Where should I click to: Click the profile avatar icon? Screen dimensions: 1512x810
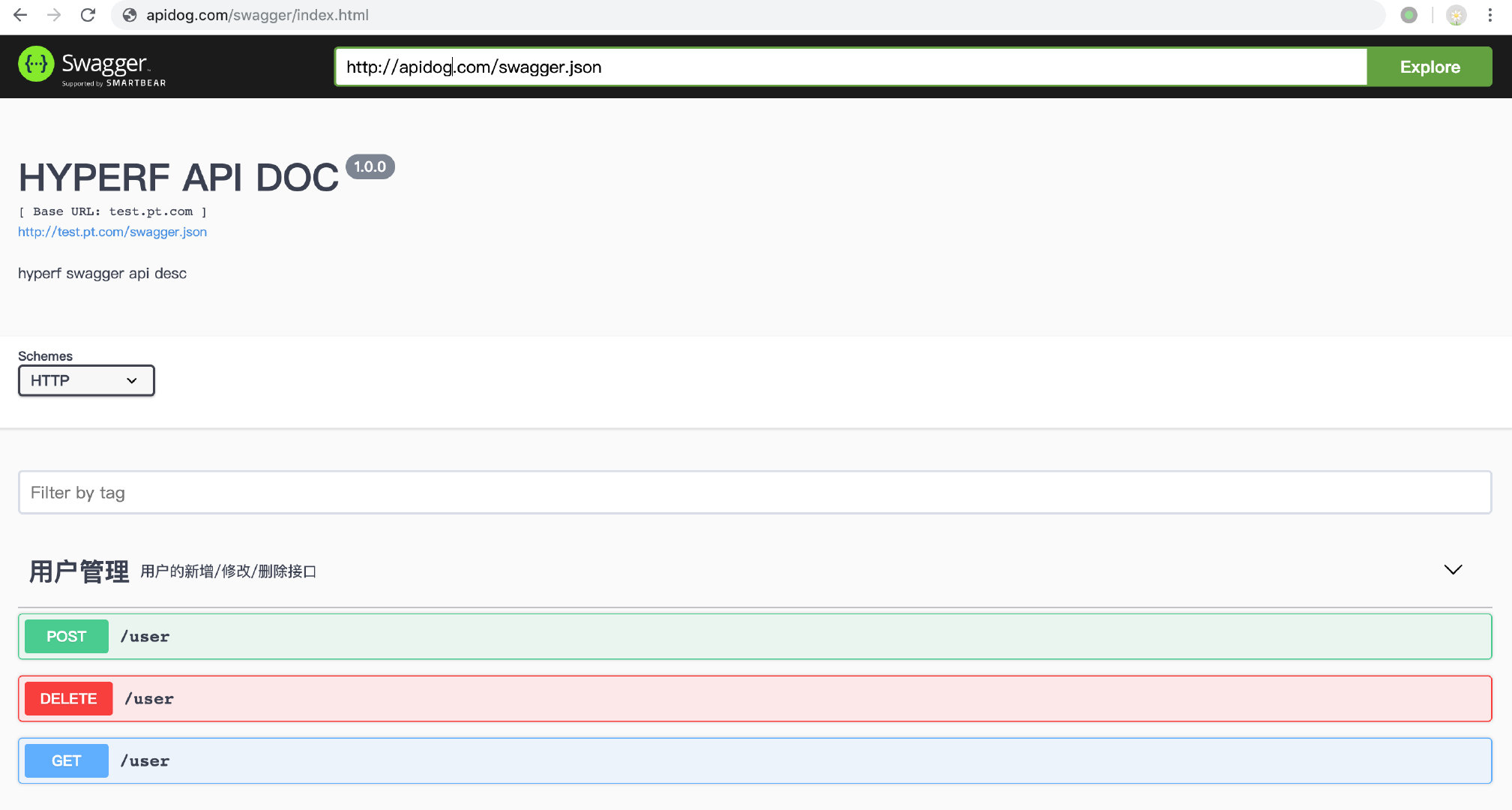(1456, 15)
